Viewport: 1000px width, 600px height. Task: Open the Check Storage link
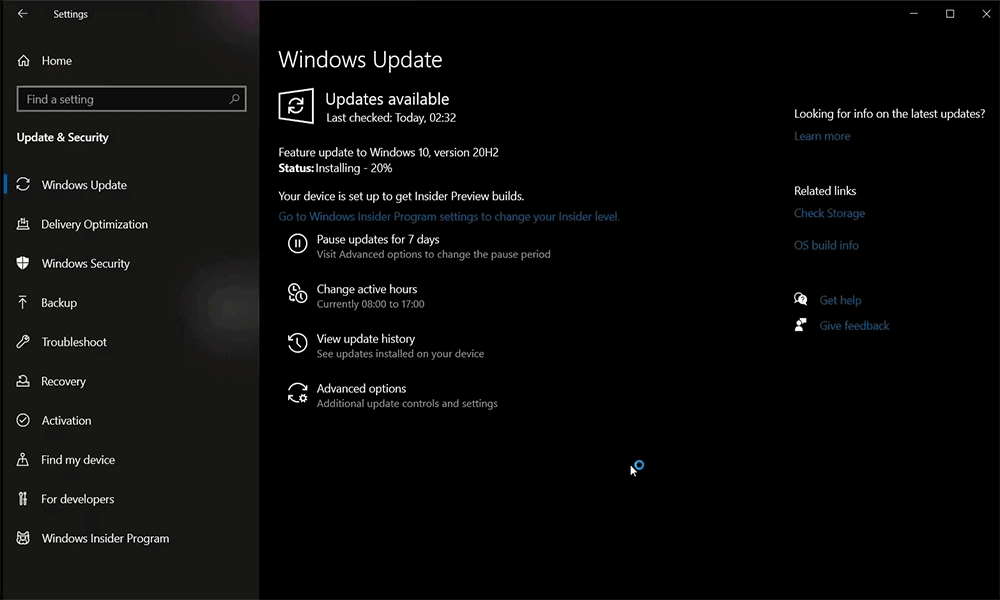829,213
